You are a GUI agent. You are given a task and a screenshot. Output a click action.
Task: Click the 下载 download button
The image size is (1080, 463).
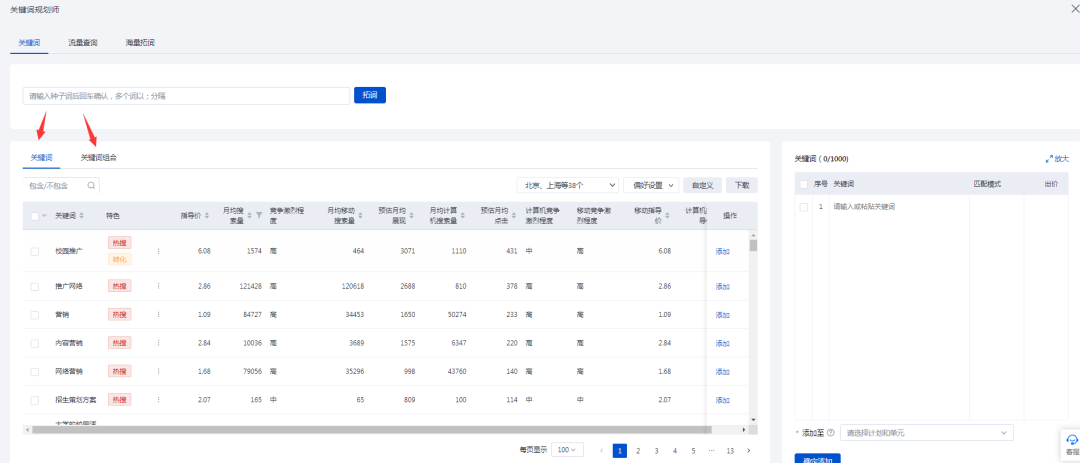[741, 185]
